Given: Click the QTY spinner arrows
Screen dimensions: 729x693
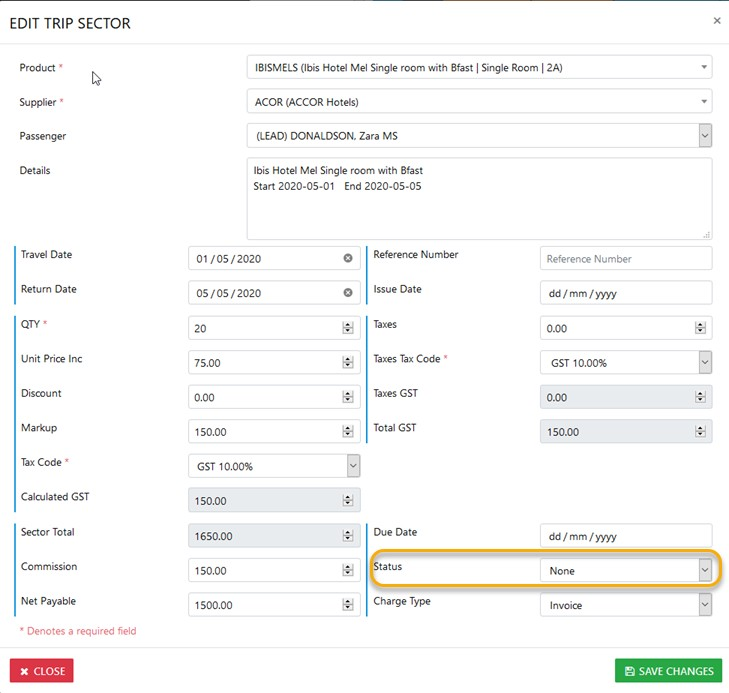Looking at the screenshot, I should coord(348,328).
